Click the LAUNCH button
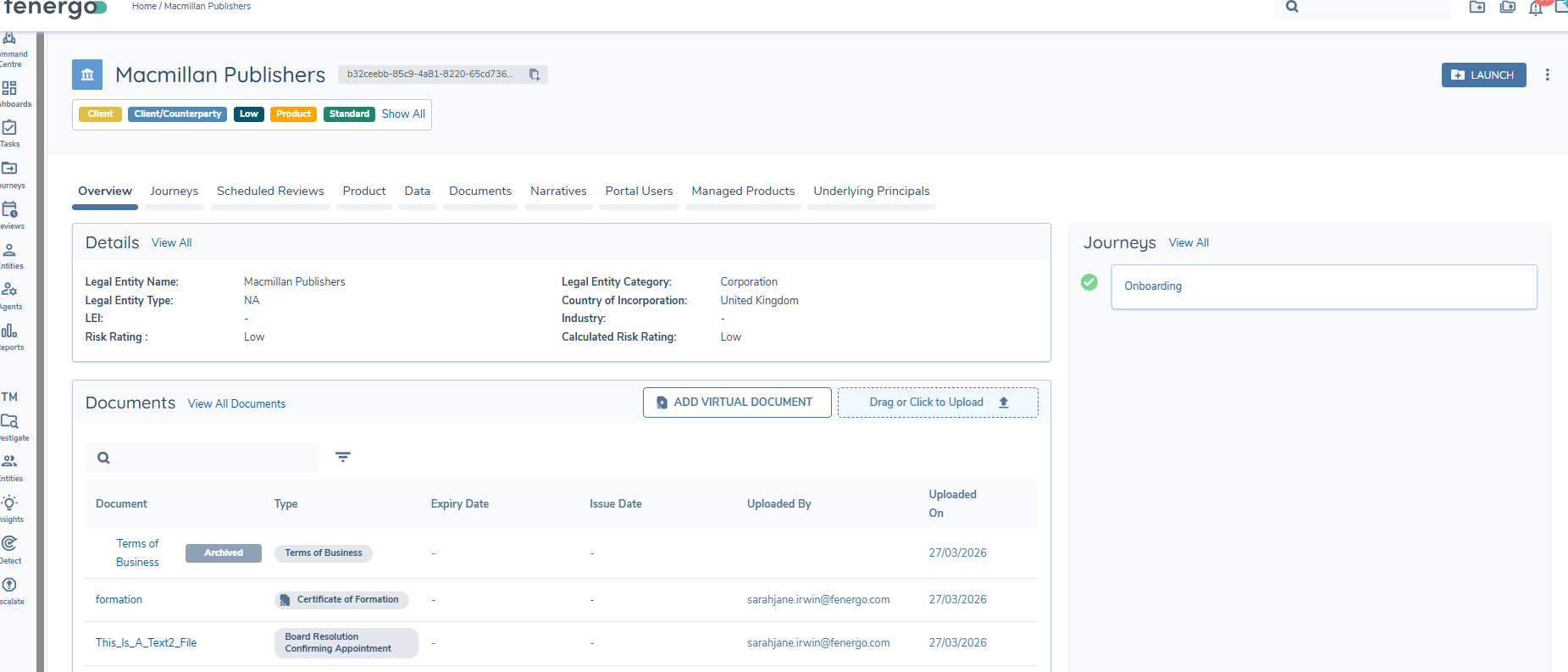 coord(1484,75)
